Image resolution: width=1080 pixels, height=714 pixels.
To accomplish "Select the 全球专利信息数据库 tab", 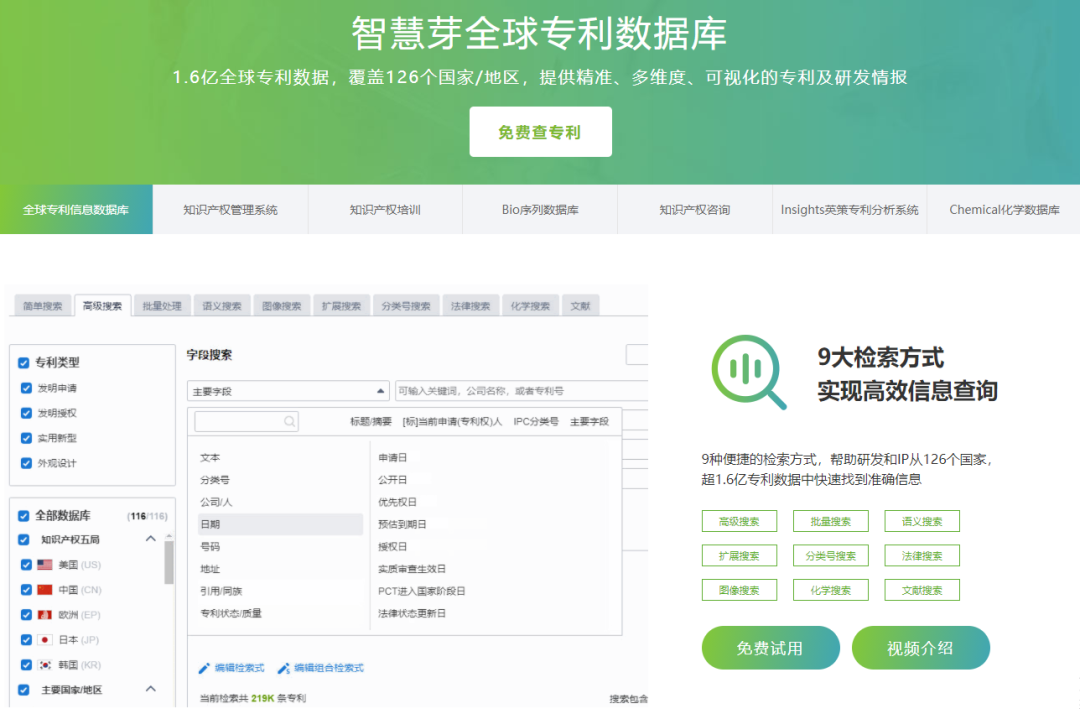I will (x=76, y=209).
